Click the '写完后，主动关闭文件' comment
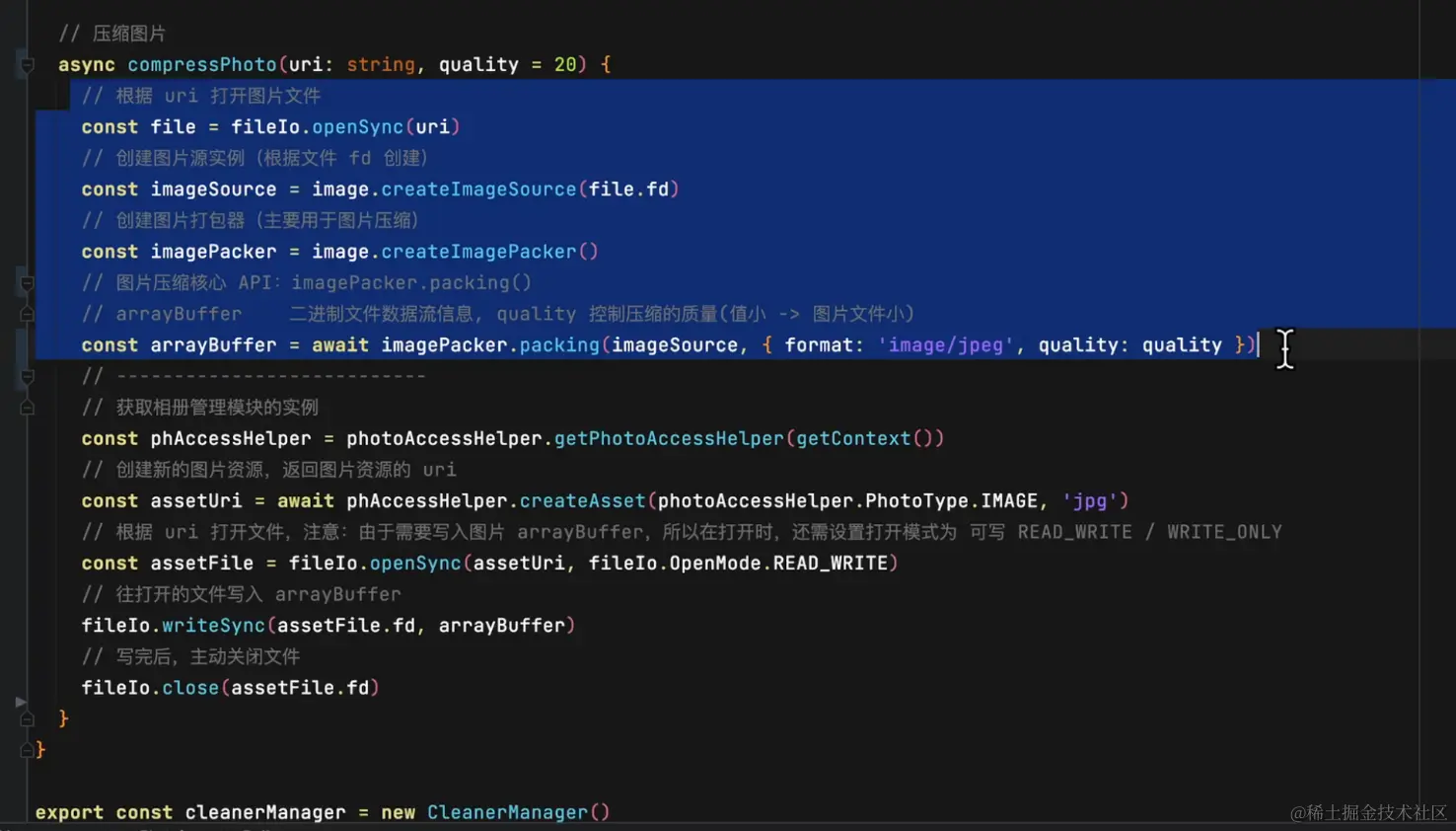This screenshot has height=831, width=1456. 190,657
